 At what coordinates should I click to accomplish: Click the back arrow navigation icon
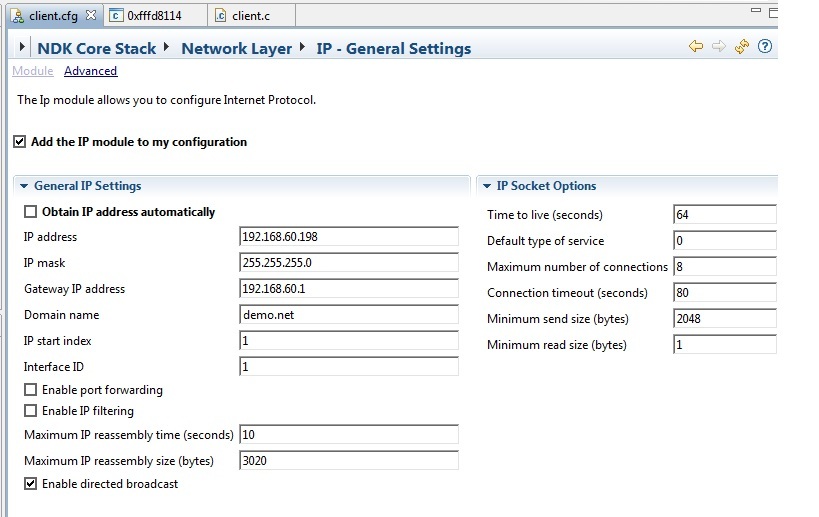pyautogui.click(x=696, y=46)
